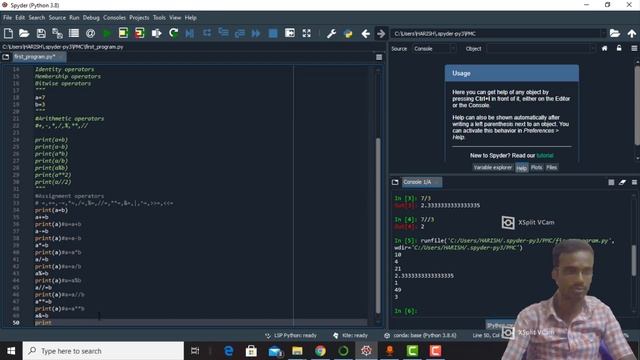The image size is (640, 360).
Task: Start debugging with the debug file icon
Action: (190, 33)
